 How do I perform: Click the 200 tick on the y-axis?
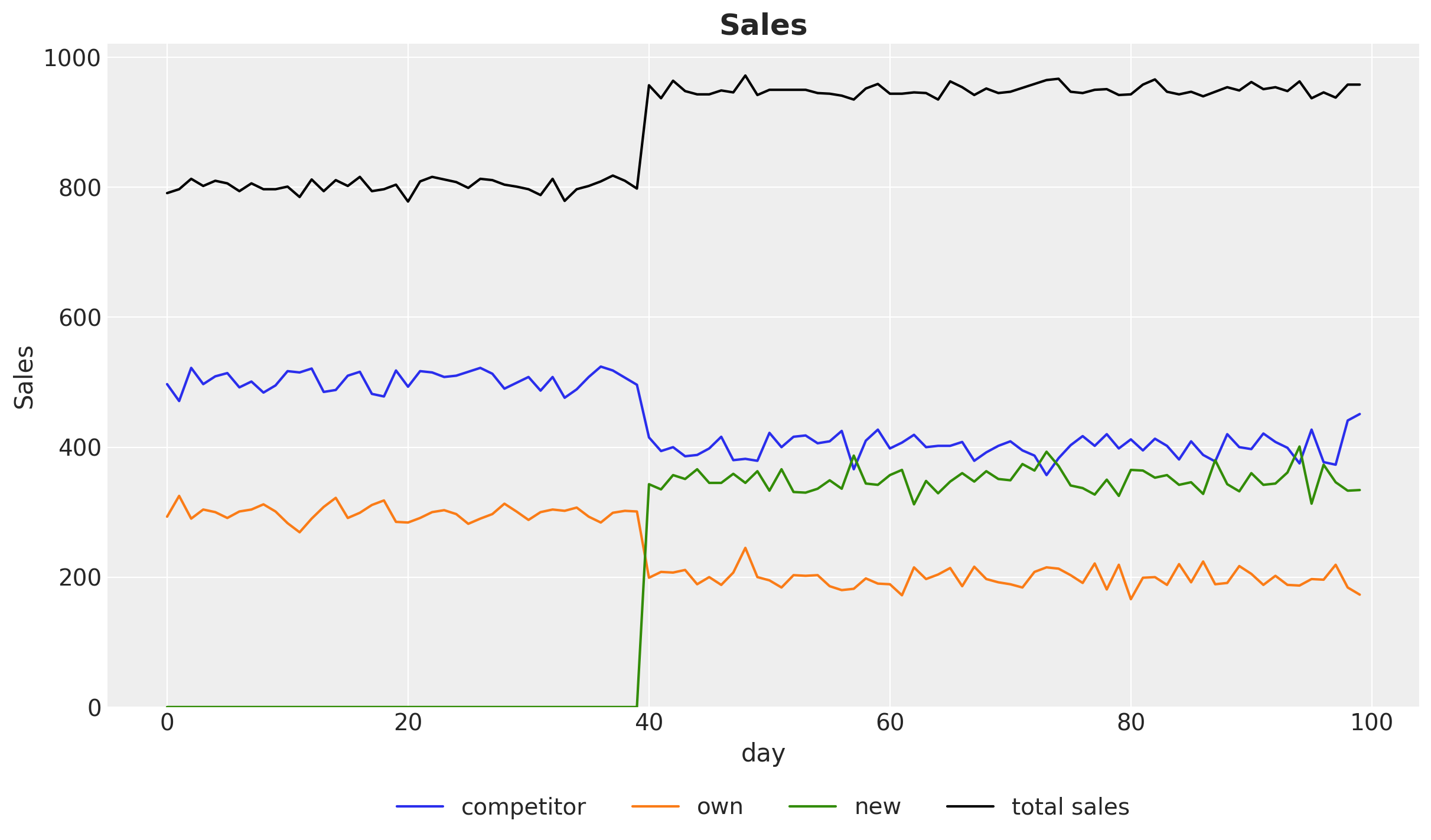pos(80,578)
